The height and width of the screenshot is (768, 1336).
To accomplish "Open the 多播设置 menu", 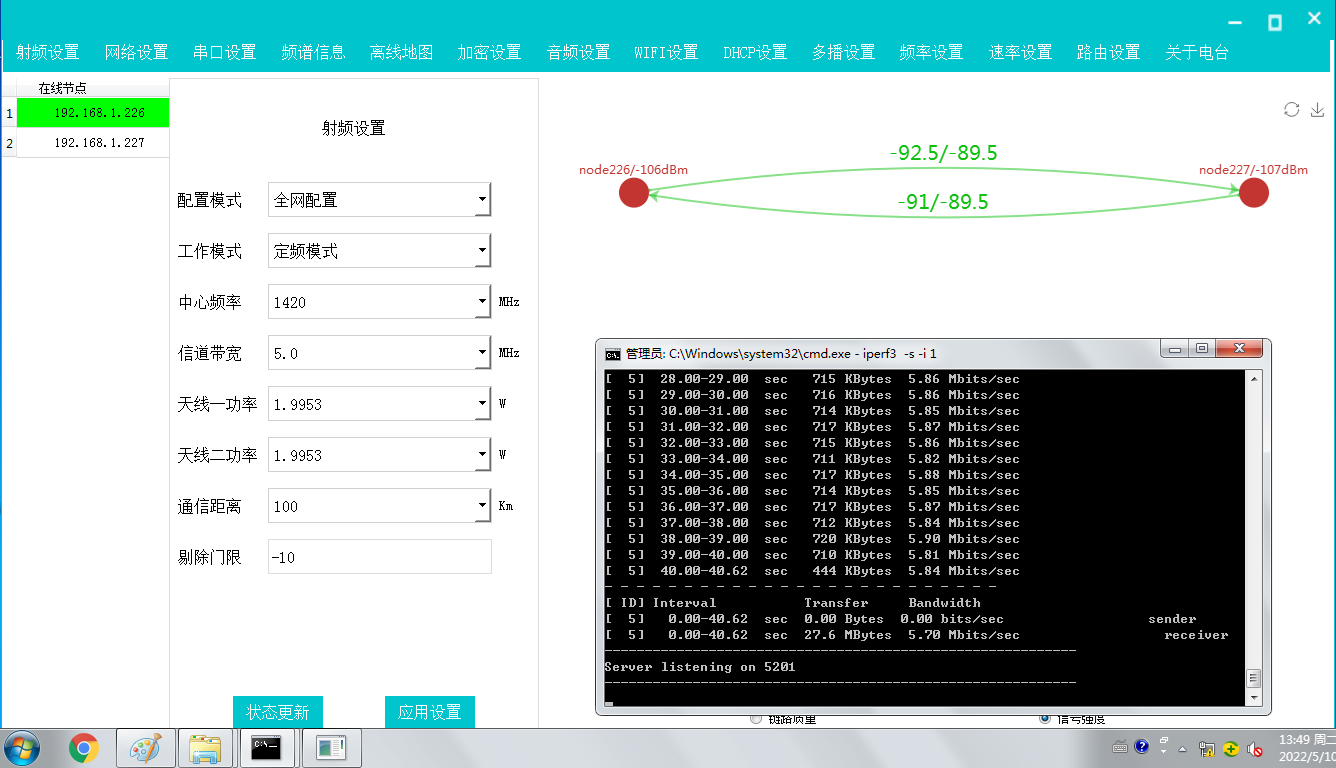I will pyautogui.click(x=843, y=53).
